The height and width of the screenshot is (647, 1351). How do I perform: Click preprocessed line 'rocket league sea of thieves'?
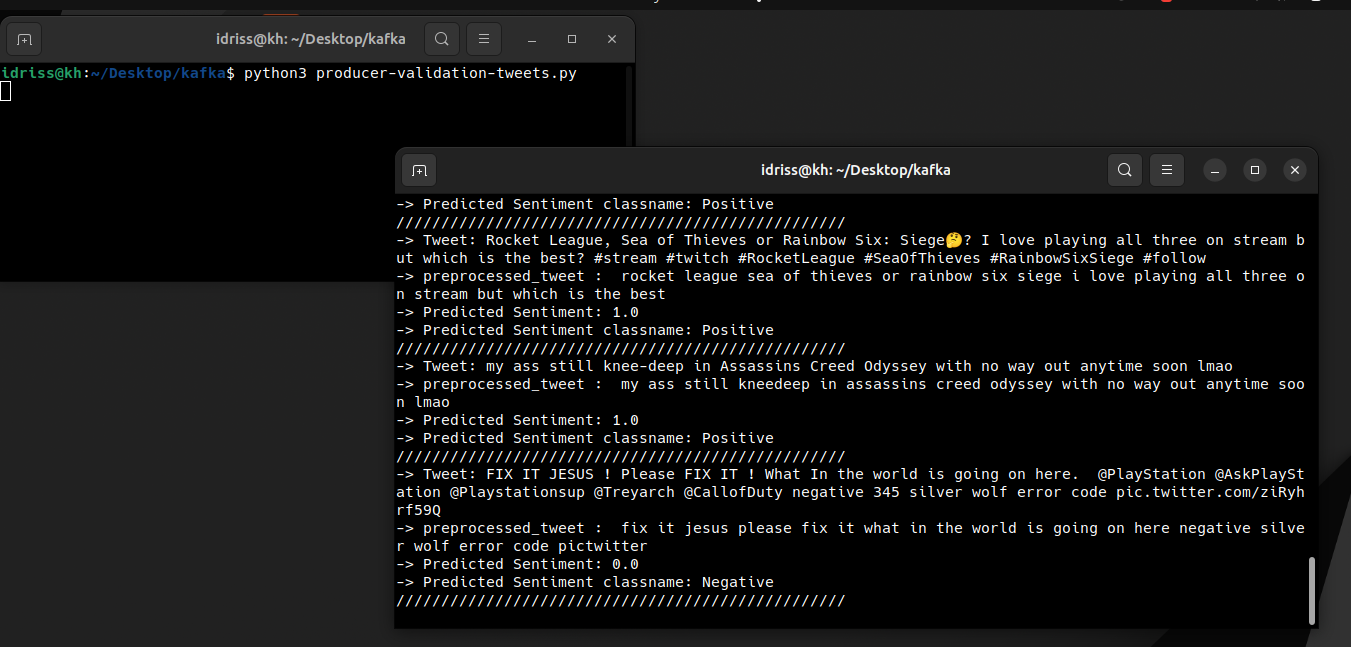coord(851,285)
